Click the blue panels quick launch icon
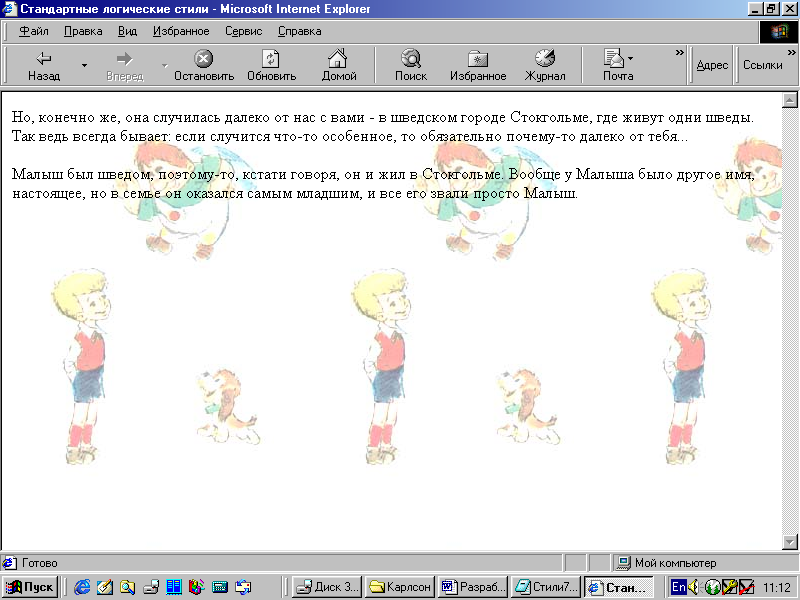800x600 pixels. pos(173,587)
